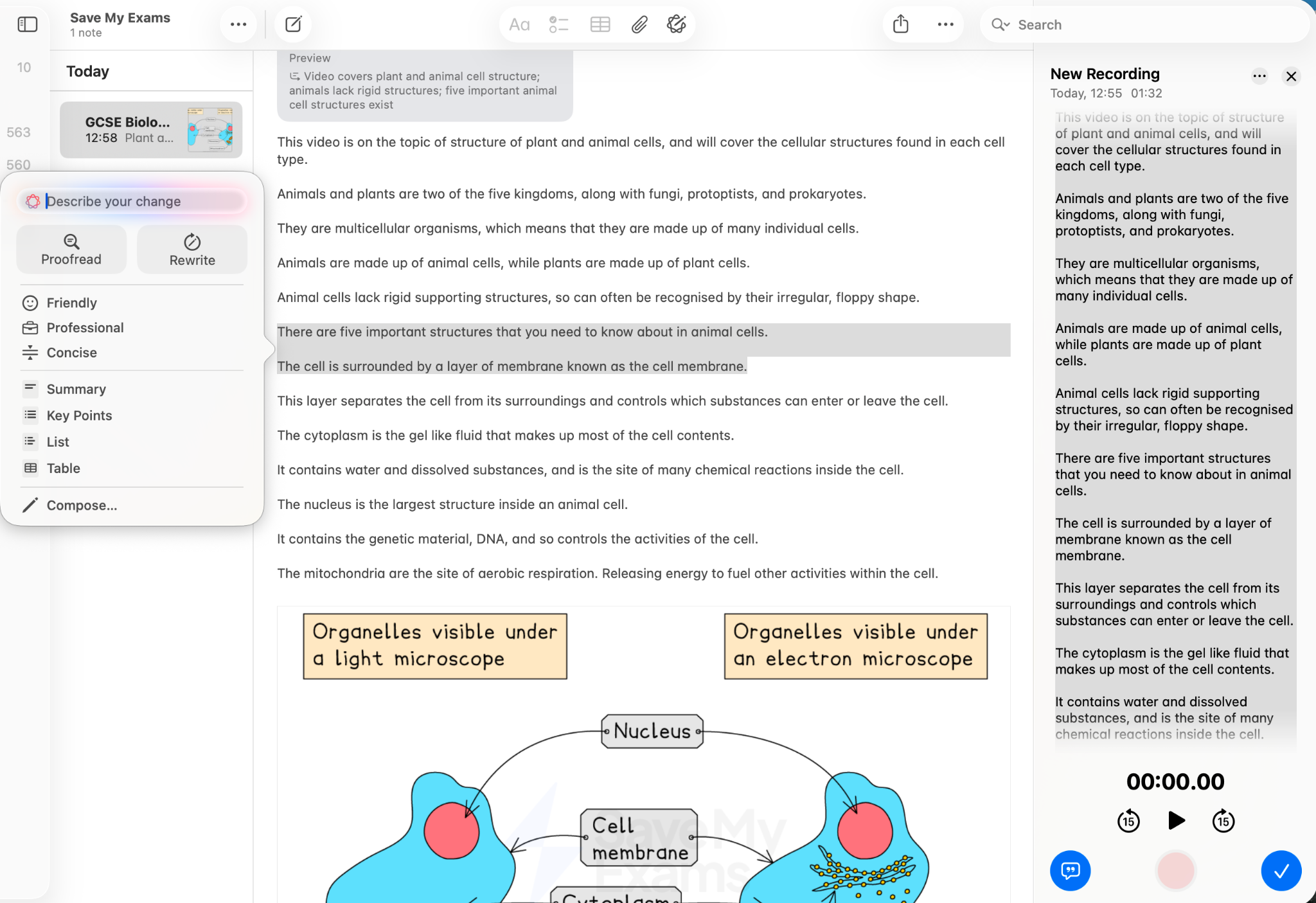Click the recording time 00:00.00 display

(1175, 782)
